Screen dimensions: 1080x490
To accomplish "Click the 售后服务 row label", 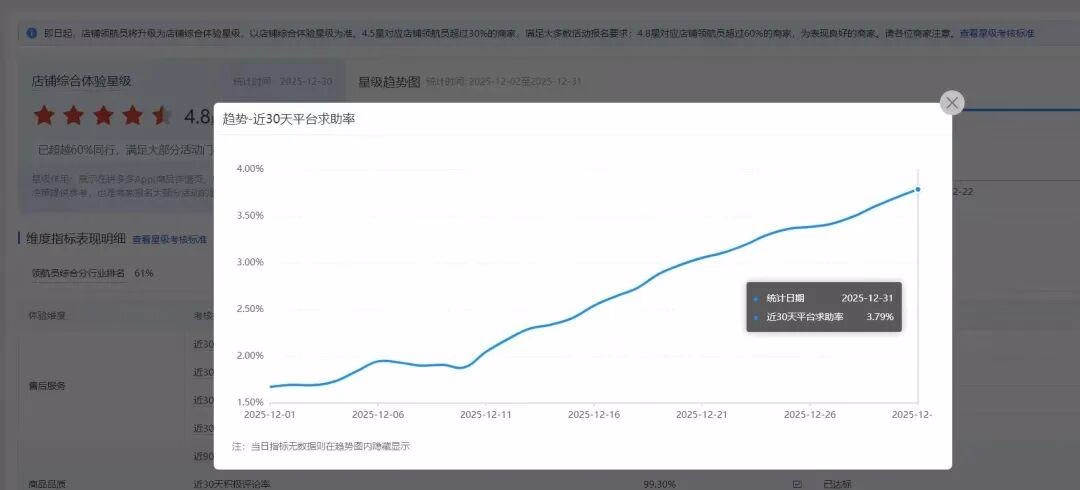I will (47, 386).
